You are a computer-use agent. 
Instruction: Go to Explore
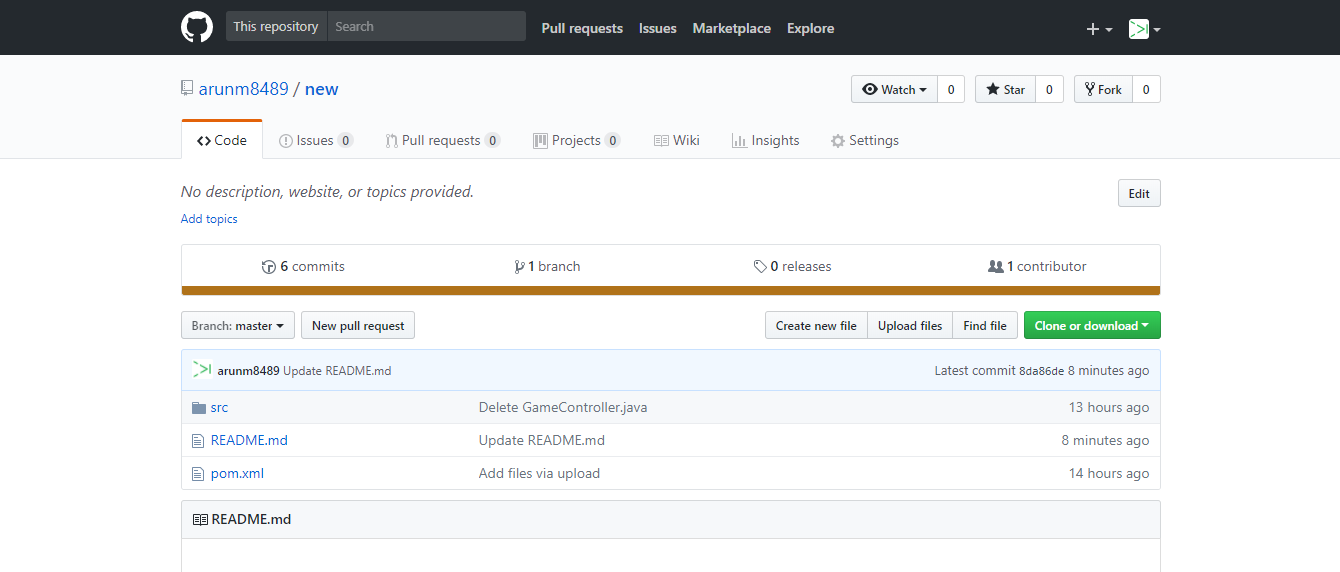click(x=810, y=28)
